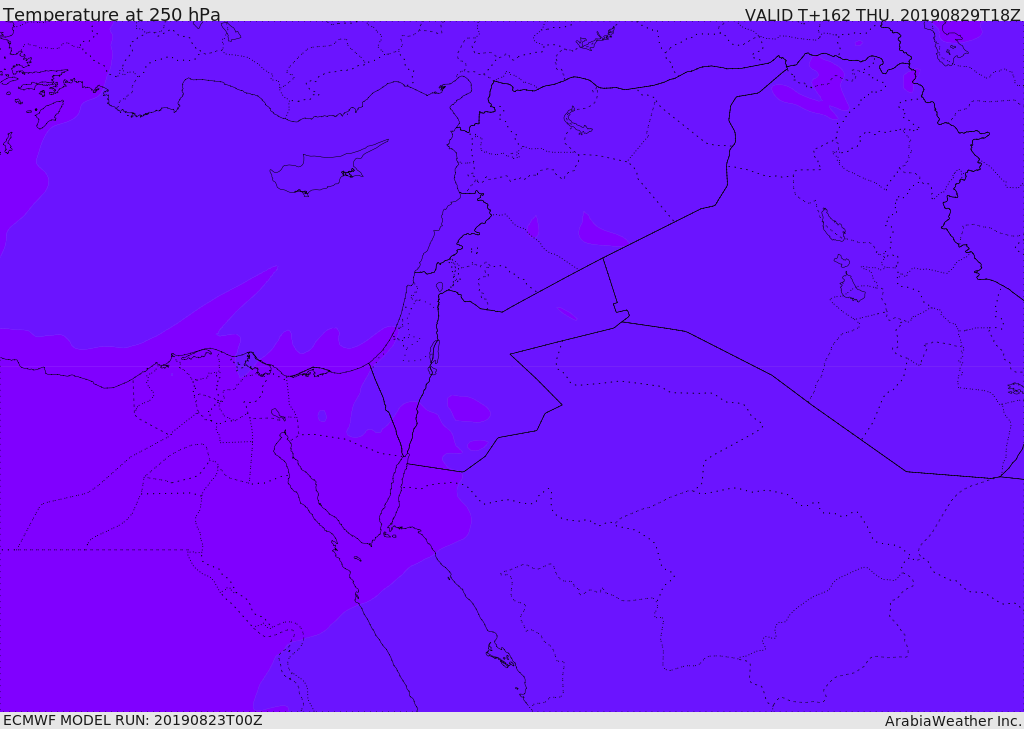Click the 'VALID T+162 THU. 20190829T18Z' label
1024x729 pixels.
(882, 14)
